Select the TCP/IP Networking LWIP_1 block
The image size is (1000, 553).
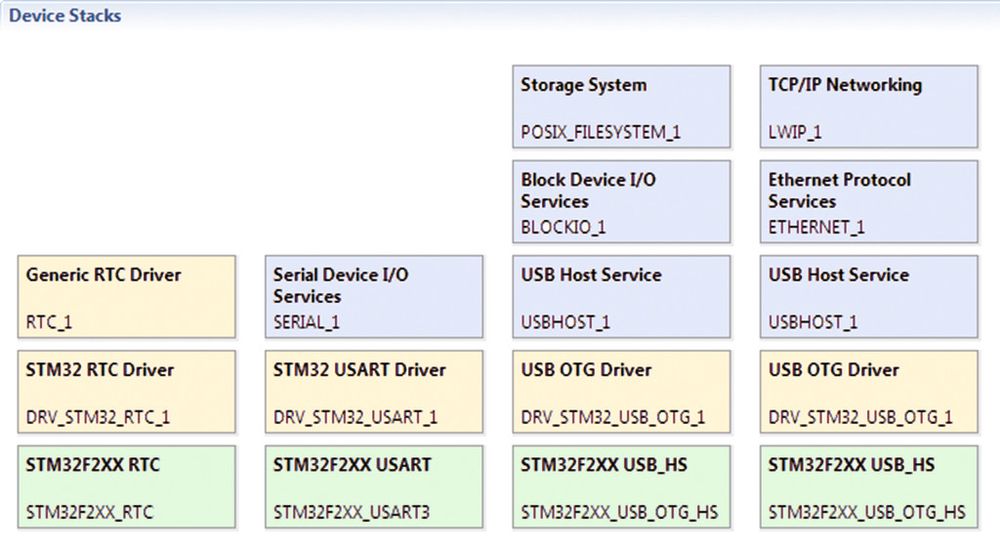869,107
